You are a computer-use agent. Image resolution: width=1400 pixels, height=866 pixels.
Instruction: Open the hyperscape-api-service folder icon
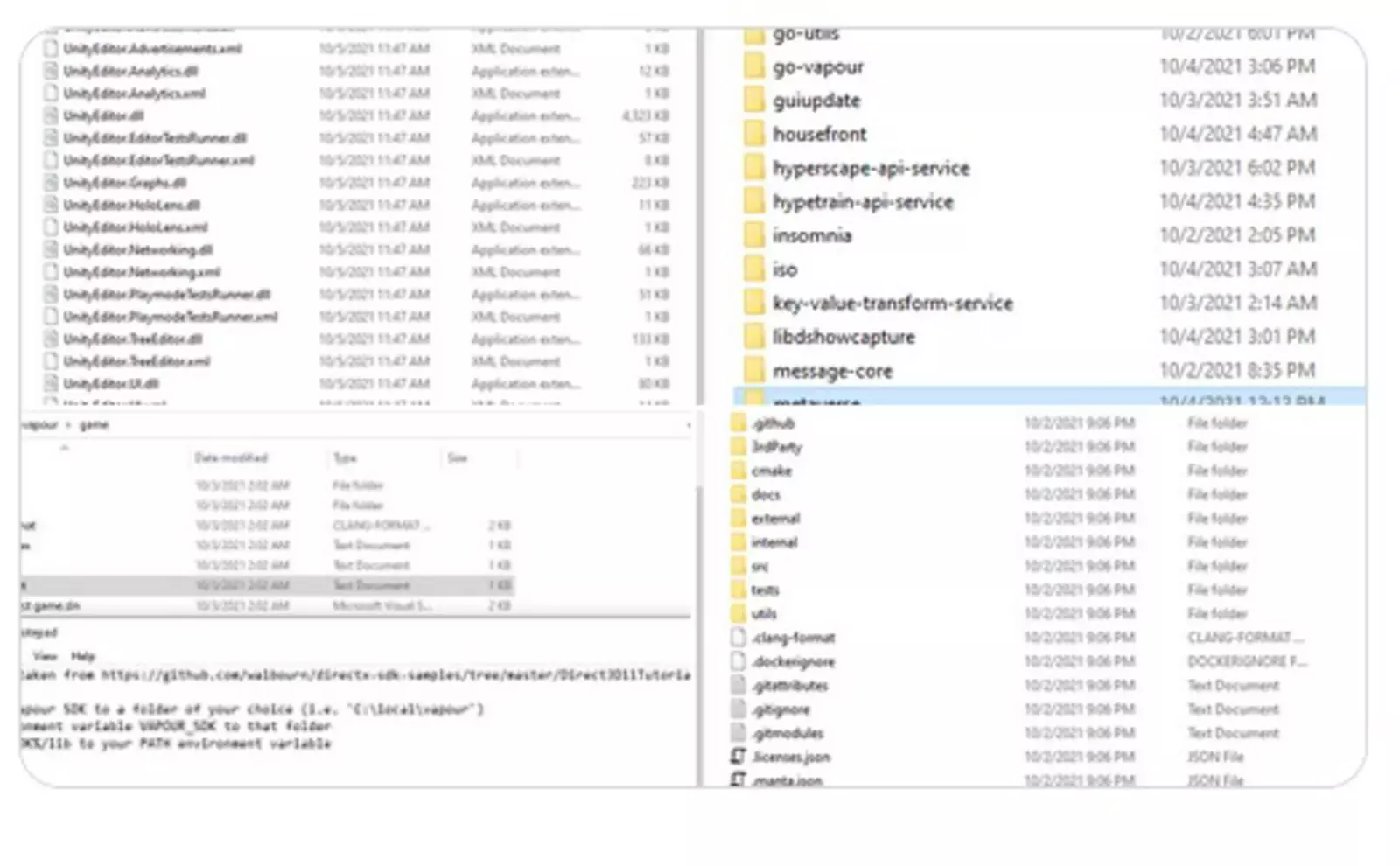coord(753,168)
